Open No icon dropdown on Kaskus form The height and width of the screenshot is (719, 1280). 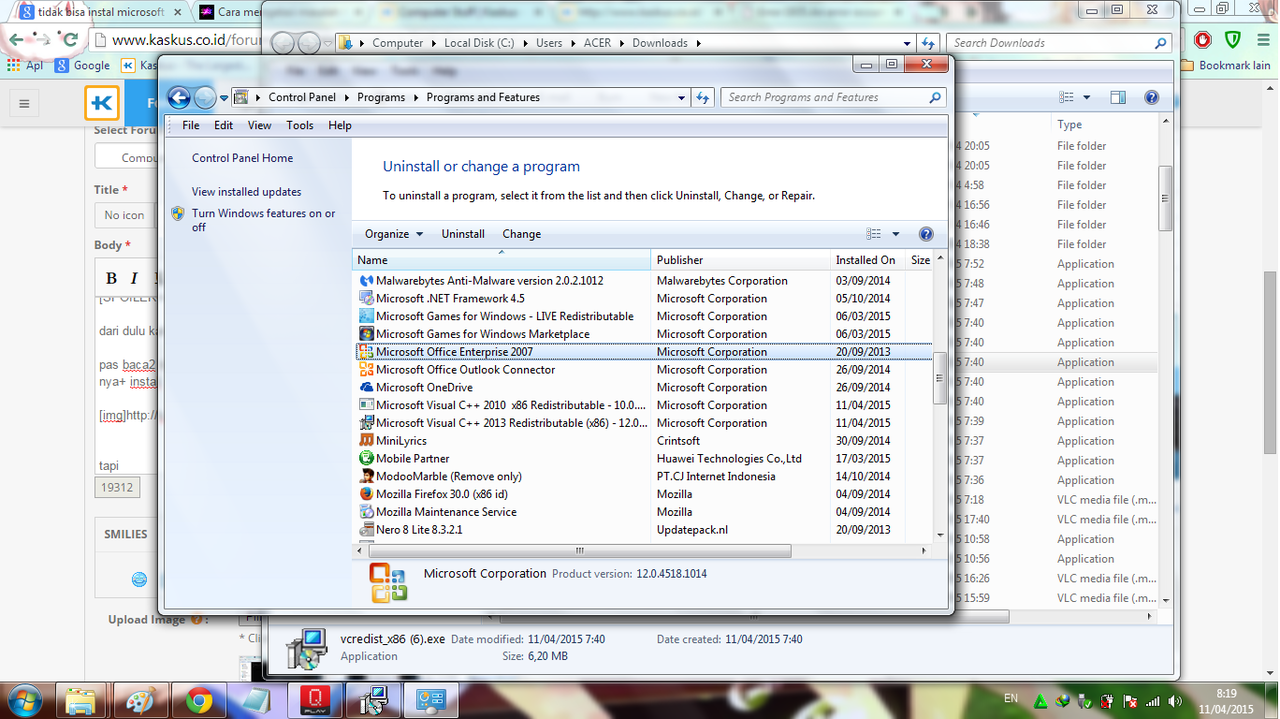click(x=124, y=215)
